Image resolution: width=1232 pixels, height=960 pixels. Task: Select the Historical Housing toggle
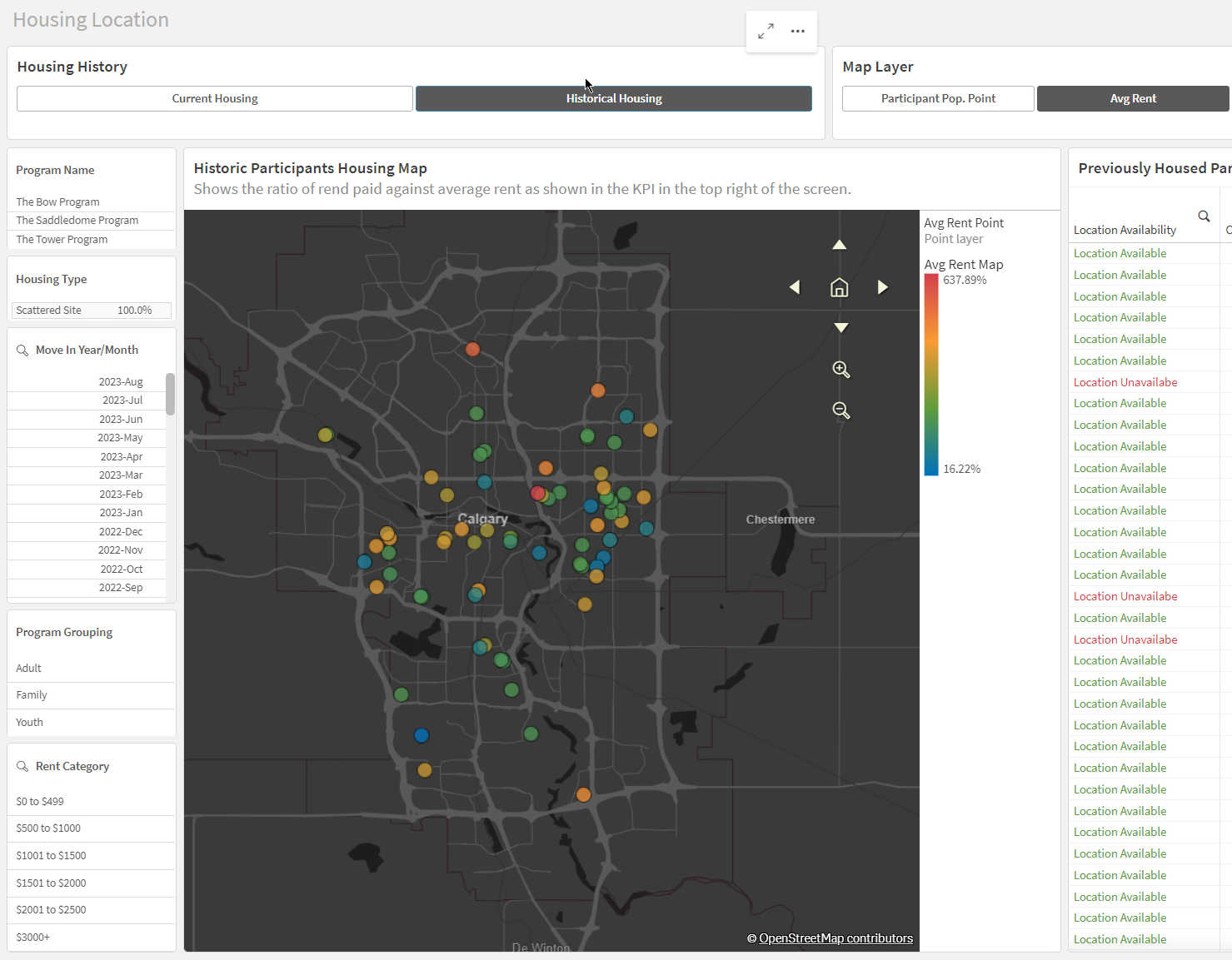[614, 98]
